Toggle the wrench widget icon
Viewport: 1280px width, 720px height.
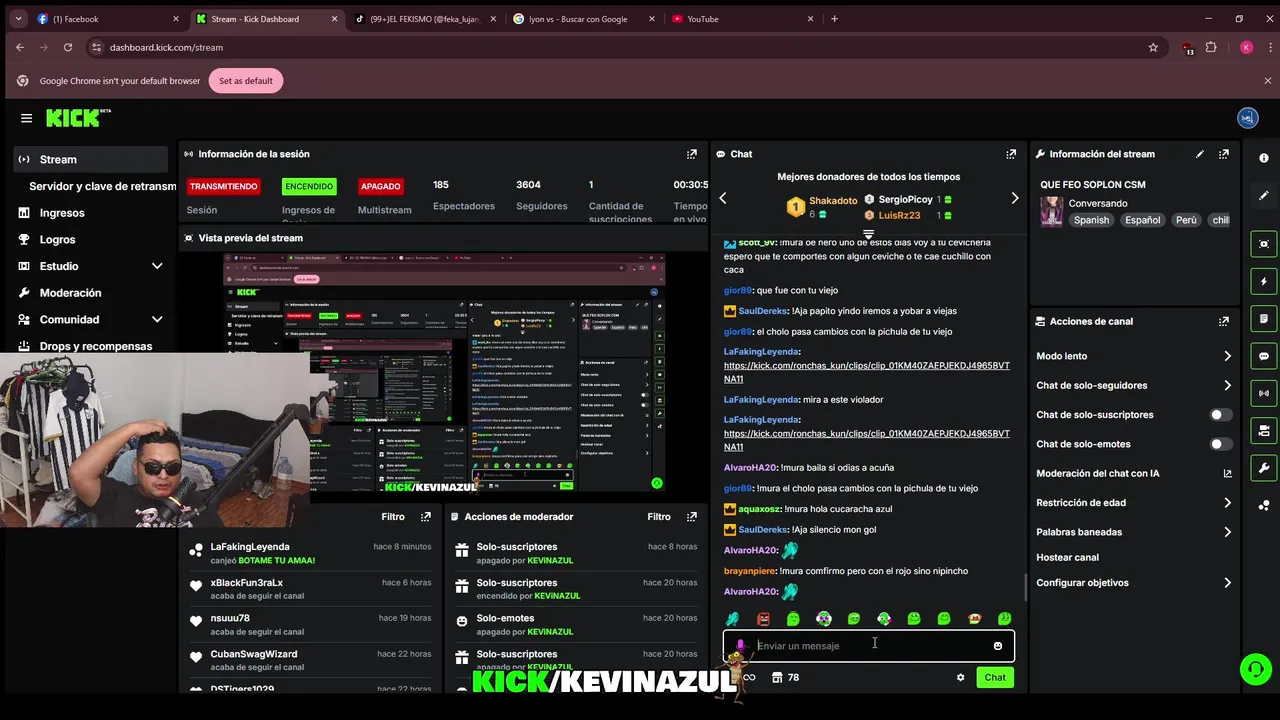coord(1264,468)
